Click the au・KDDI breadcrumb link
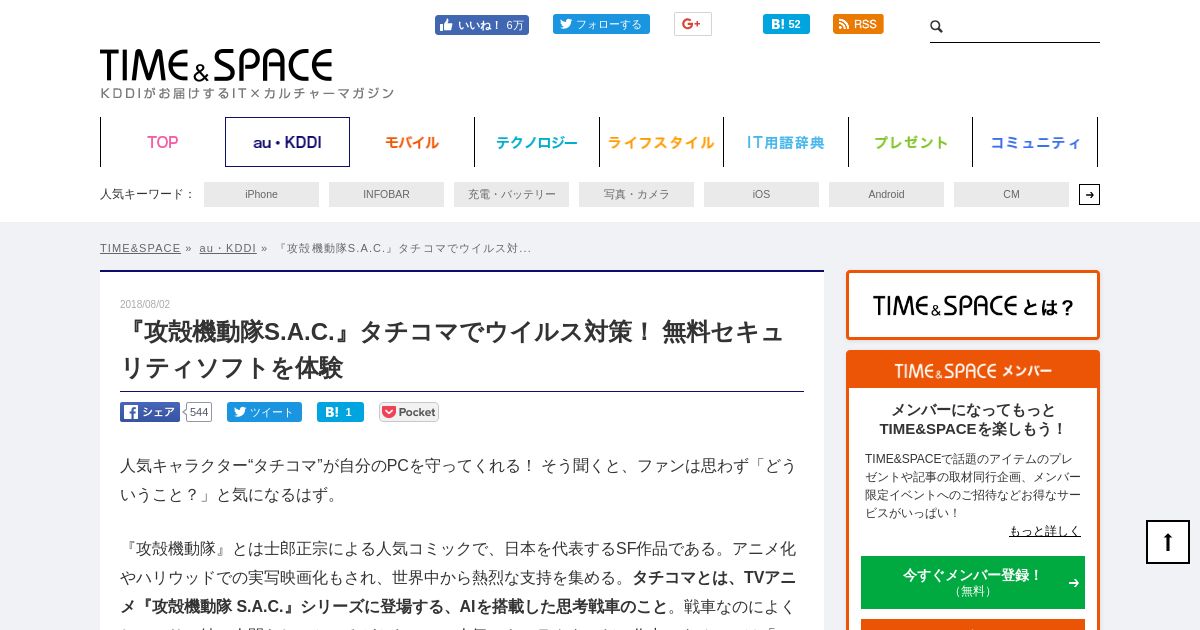The image size is (1200, 630). tap(228, 248)
